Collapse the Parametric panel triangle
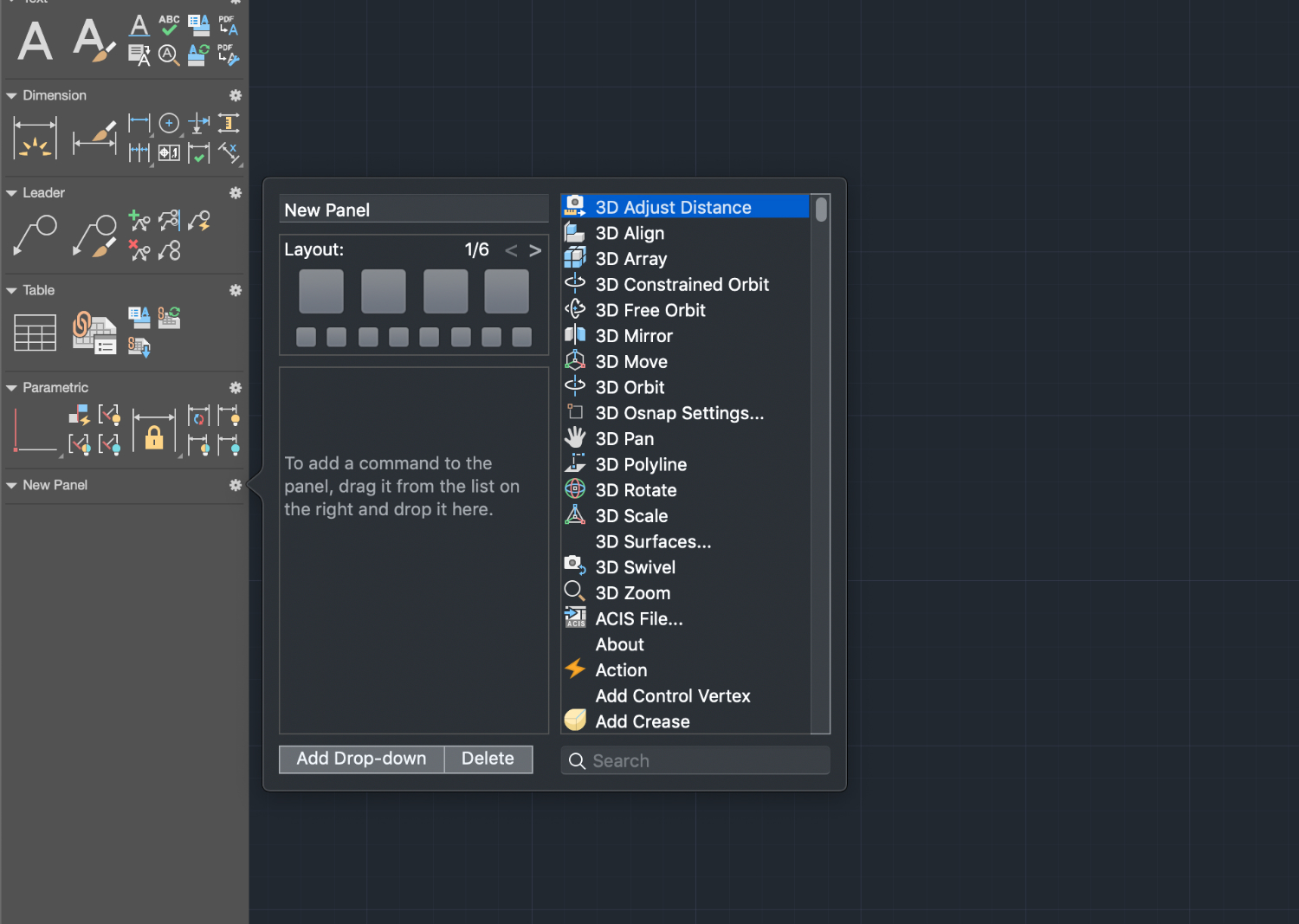This screenshot has height=924, width=1299. (12, 388)
